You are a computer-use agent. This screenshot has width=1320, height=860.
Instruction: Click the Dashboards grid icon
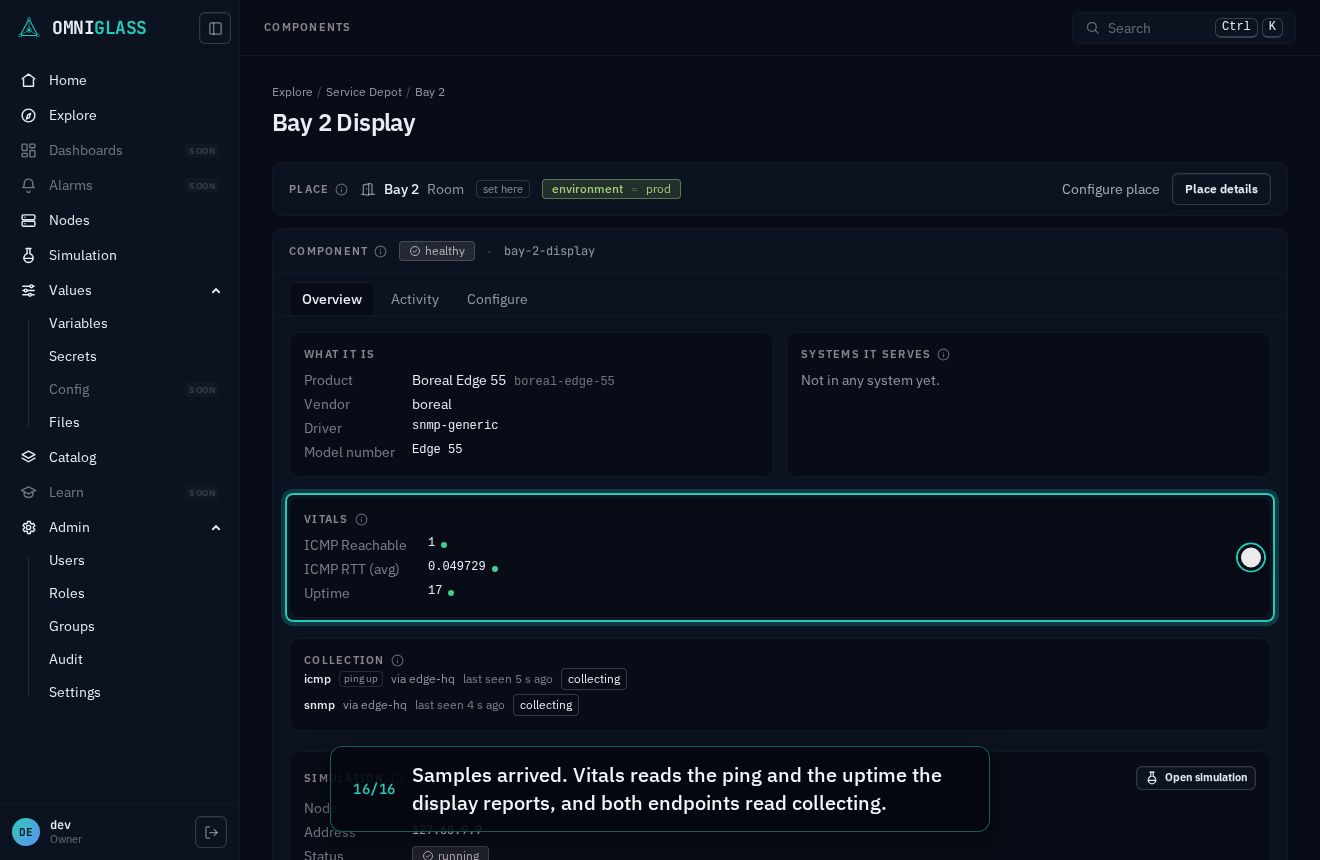tap(29, 150)
